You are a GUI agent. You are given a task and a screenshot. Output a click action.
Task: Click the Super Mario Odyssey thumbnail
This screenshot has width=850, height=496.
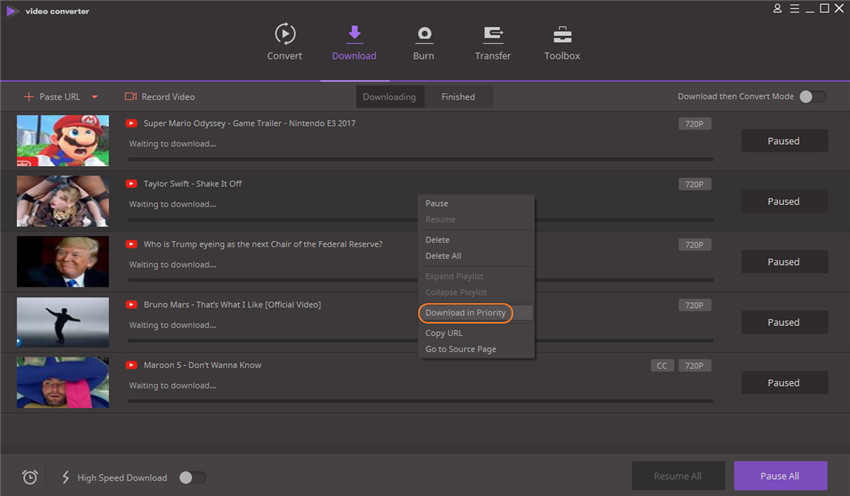coord(63,140)
